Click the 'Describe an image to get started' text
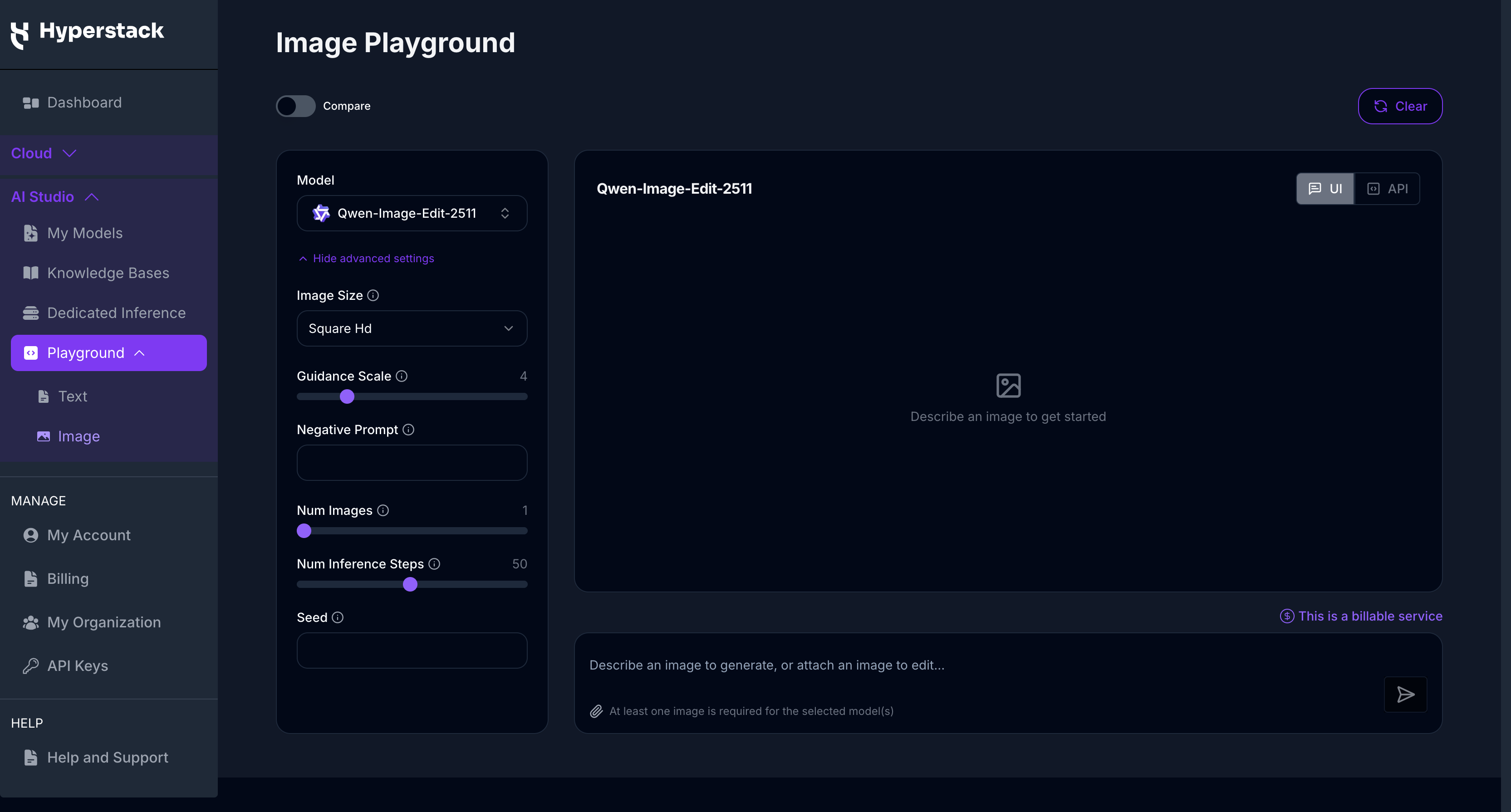This screenshot has width=1511, height=812. click(1008, 417)
